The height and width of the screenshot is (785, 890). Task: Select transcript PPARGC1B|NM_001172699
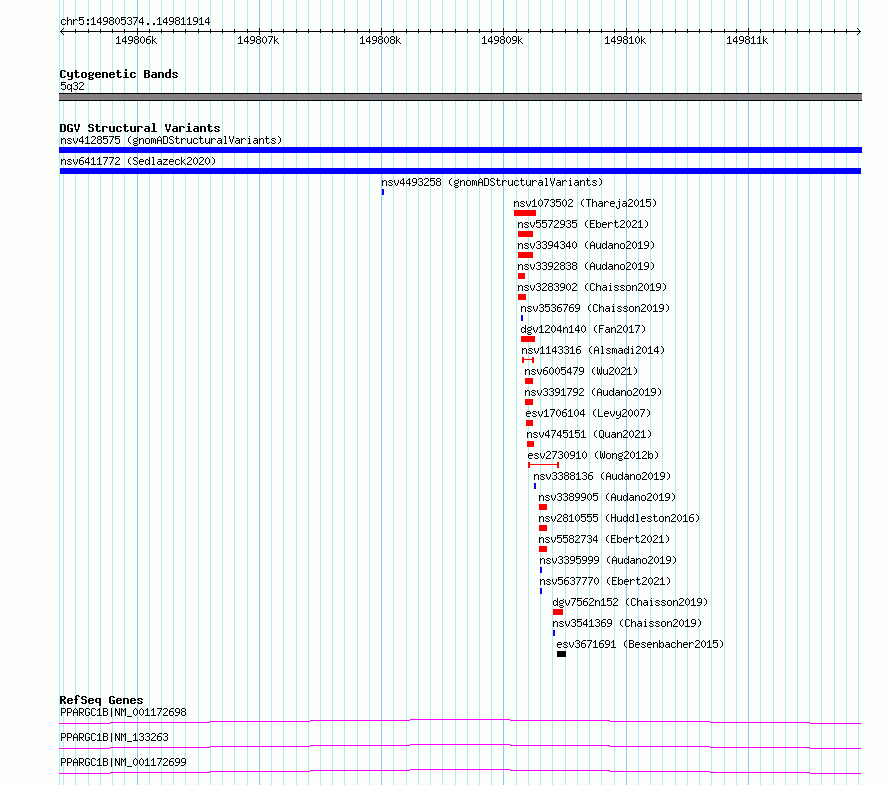[123, 762]
